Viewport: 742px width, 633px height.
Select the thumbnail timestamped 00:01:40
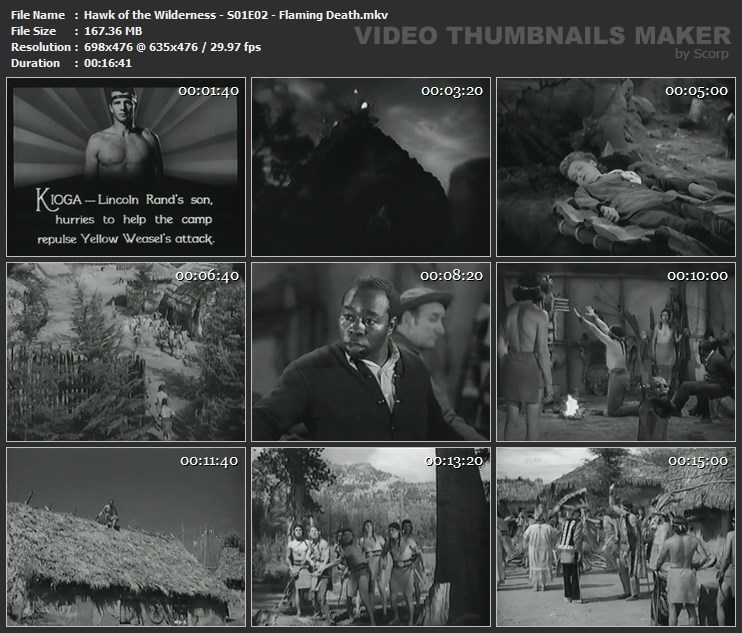tap(126, 167)
